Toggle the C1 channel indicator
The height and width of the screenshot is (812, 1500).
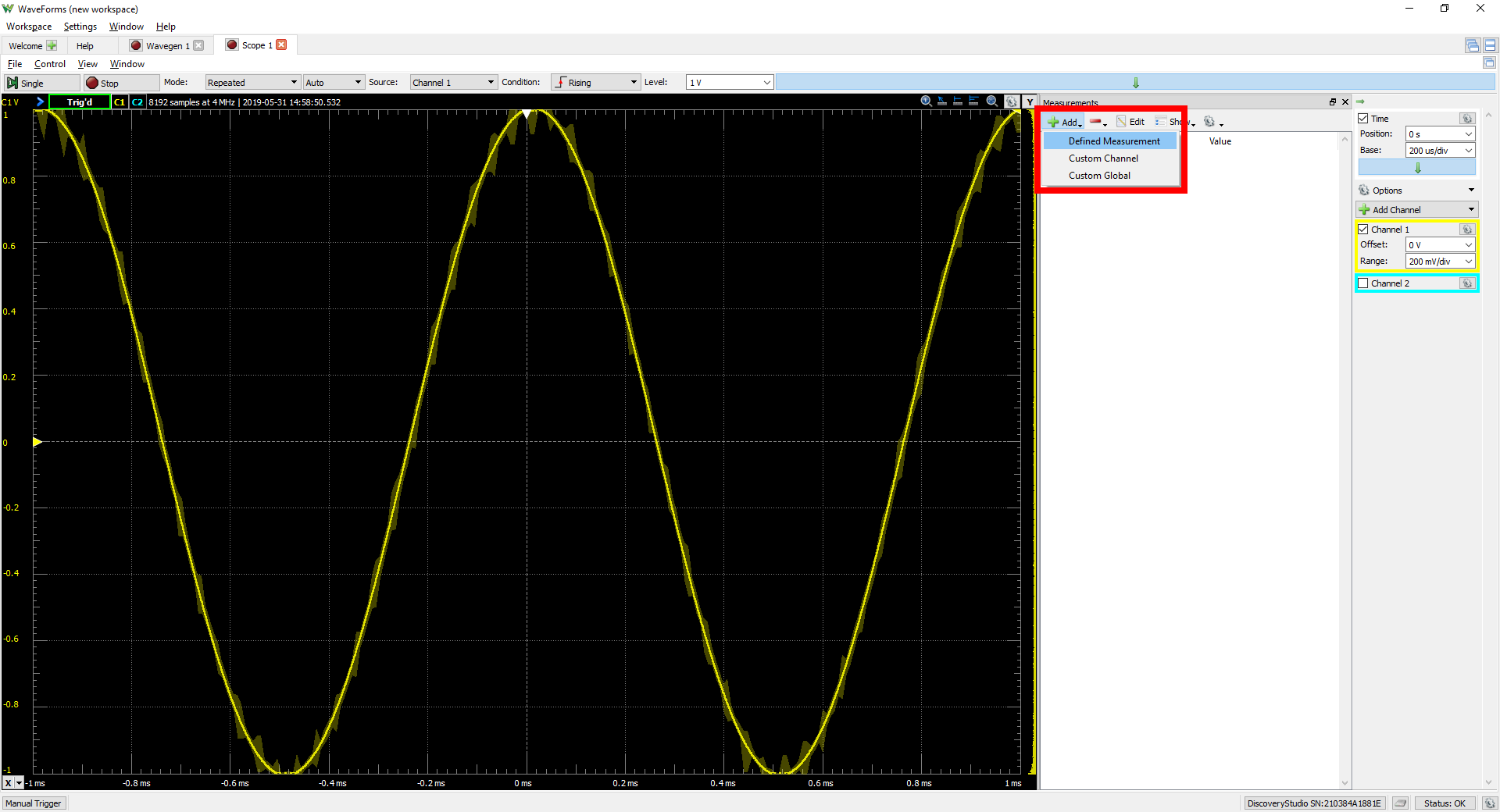(x=120, y=102)
